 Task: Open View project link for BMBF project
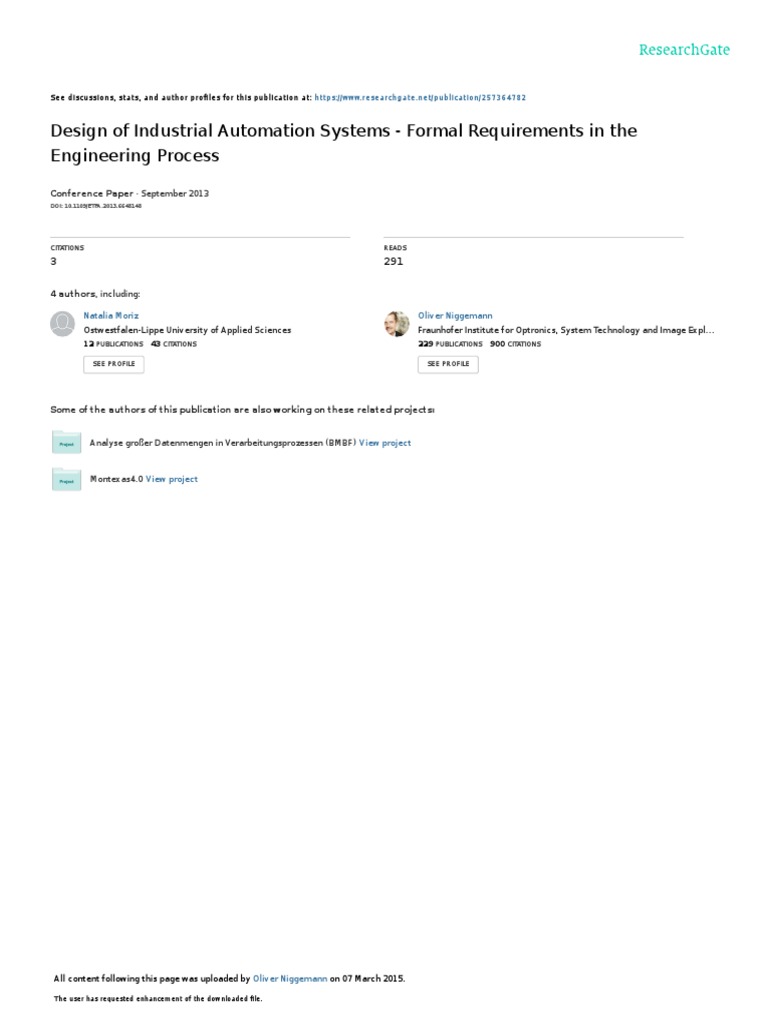(384, 443)
